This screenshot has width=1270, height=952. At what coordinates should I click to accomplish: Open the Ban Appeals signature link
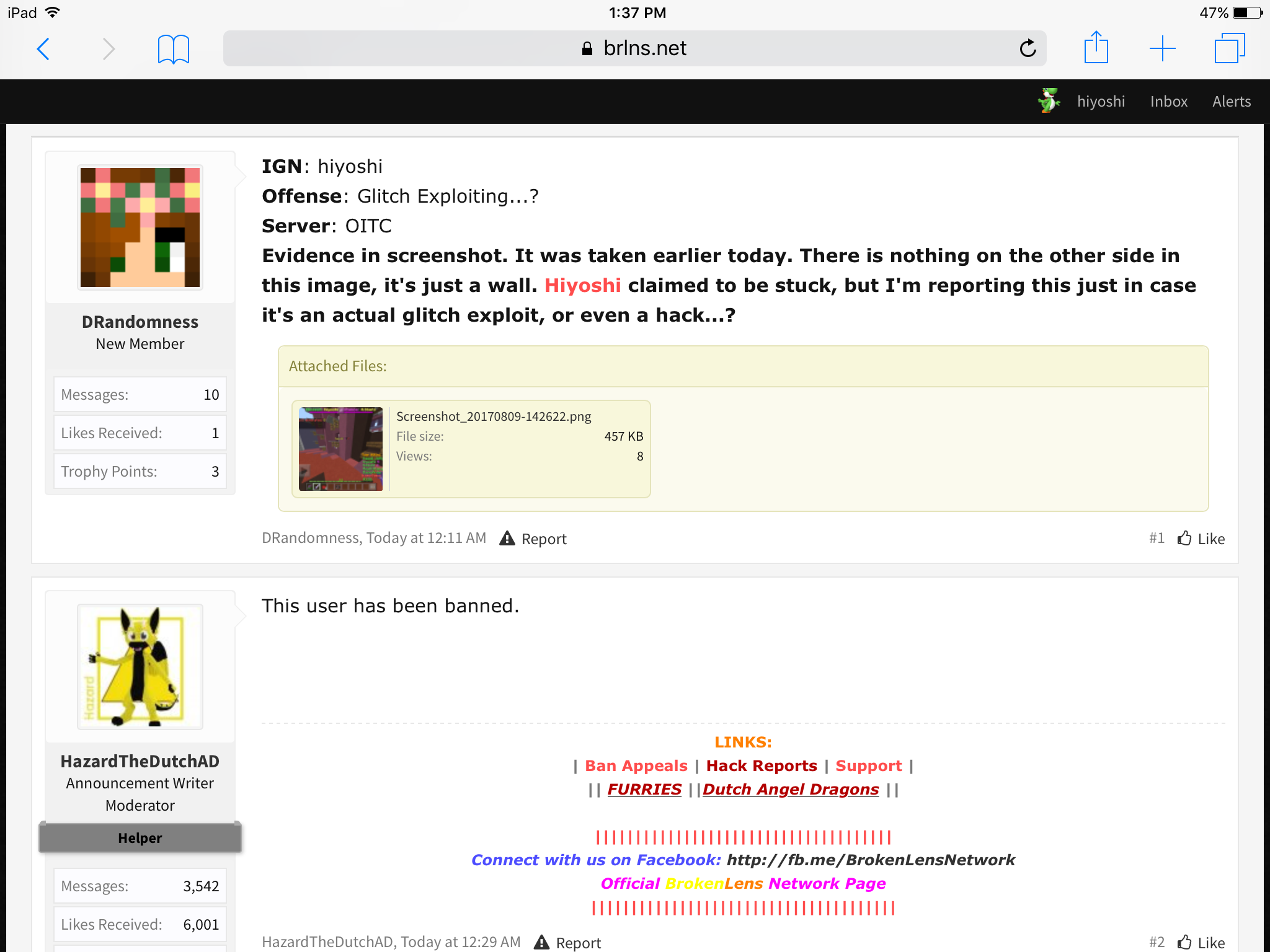(636, 766)
